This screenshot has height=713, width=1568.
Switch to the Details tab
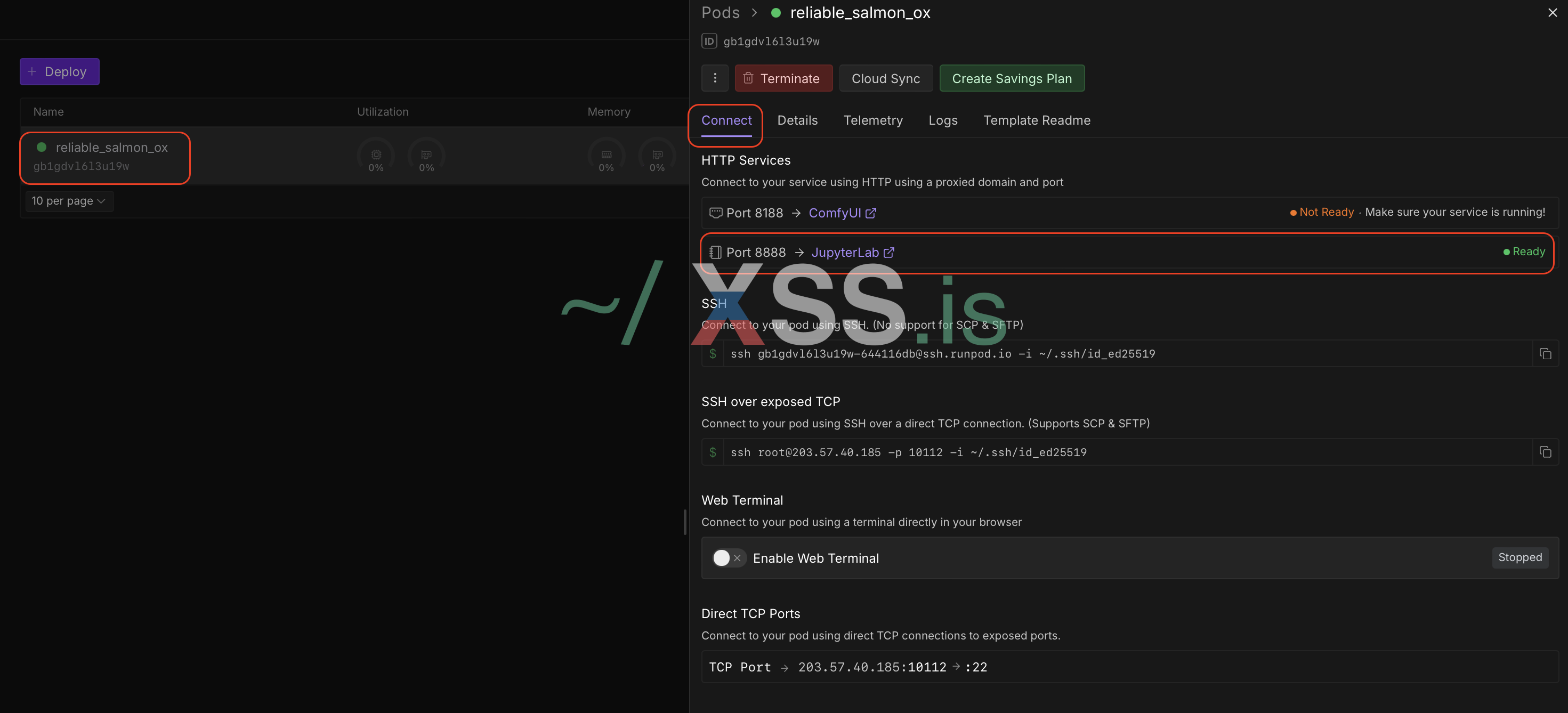tap(797, 120)
